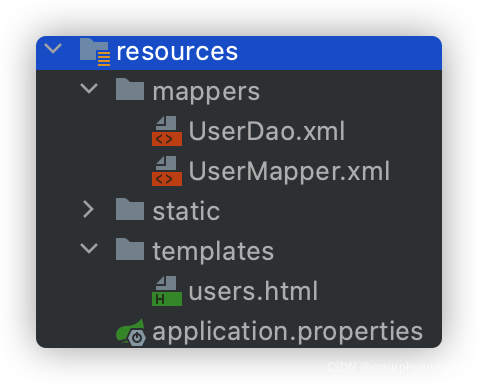Click the resources folder icon
Viewport: 478px width, 384px height.
95,52
